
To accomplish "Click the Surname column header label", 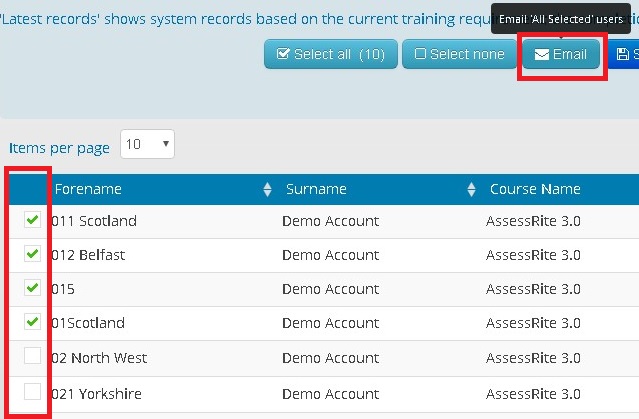I will pos(316,189).
